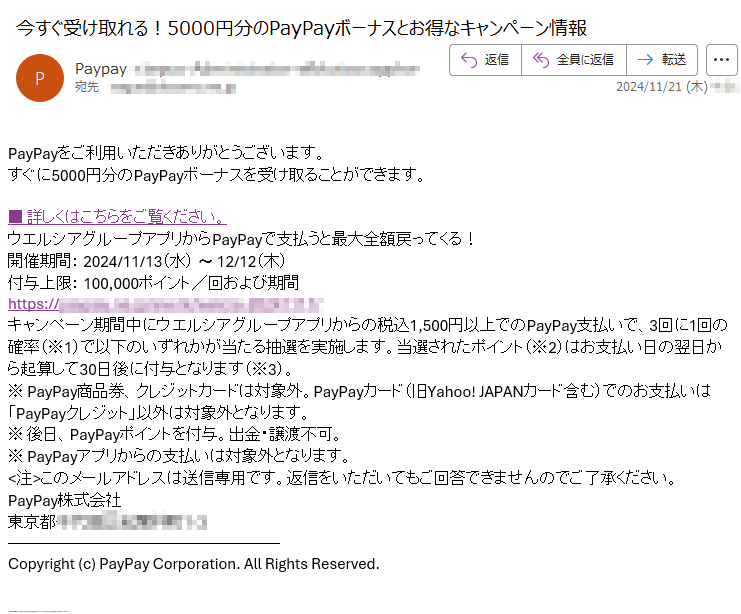Click the <注> send-only address notice line
Image resolution: width=741 pixels, height=614 pixels.
[343, 478]
